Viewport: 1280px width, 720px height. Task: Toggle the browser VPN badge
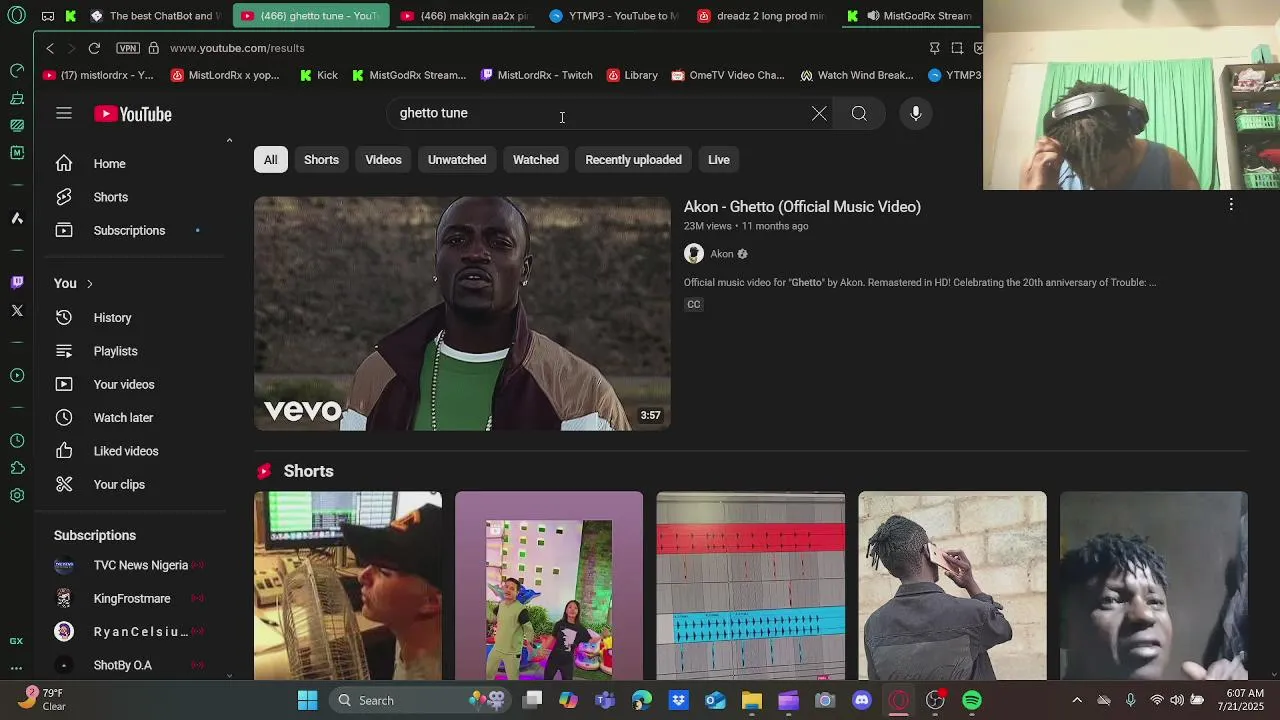click(x=128, y=48)
